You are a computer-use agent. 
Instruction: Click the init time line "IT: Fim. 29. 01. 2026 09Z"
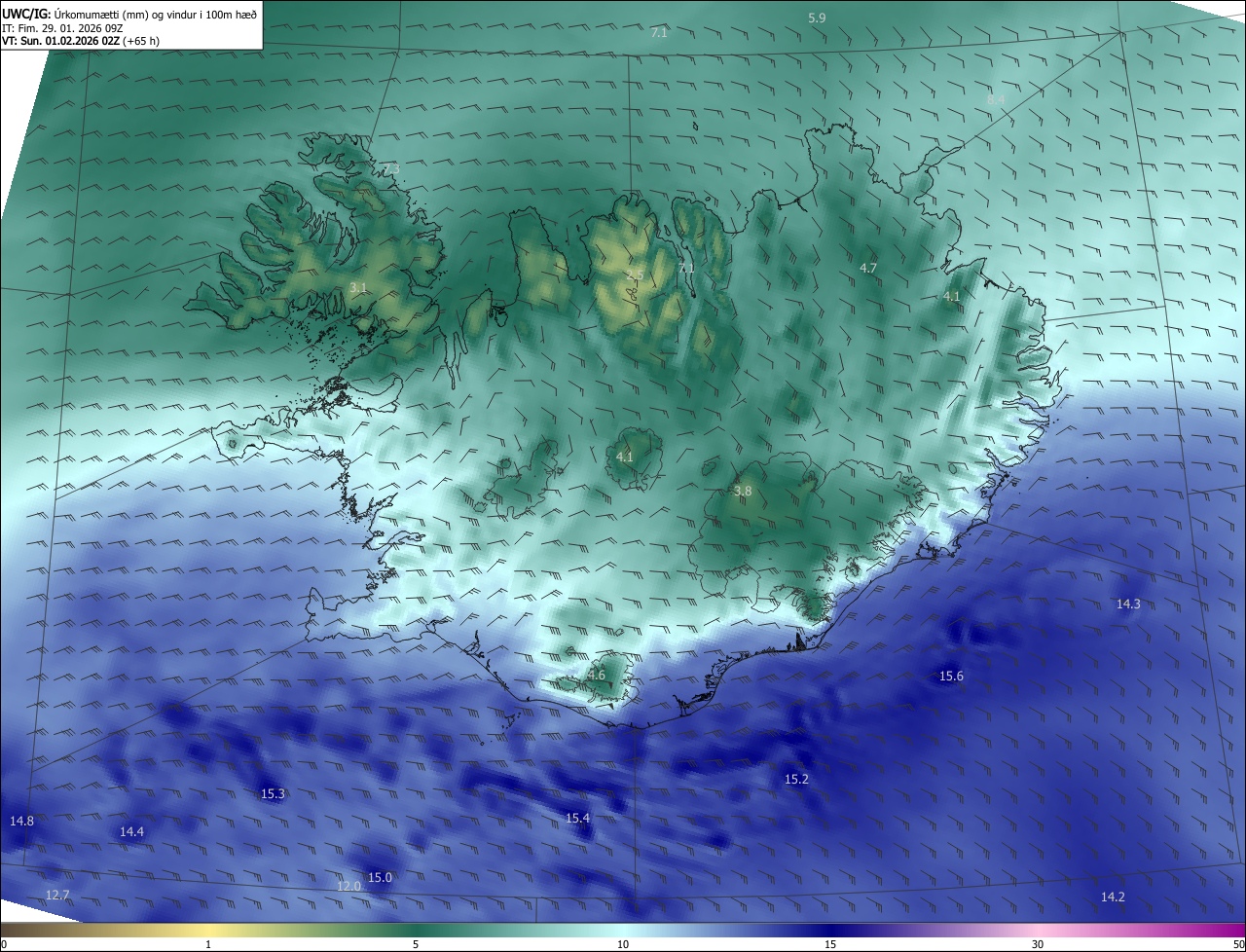(x=62, y=28)
